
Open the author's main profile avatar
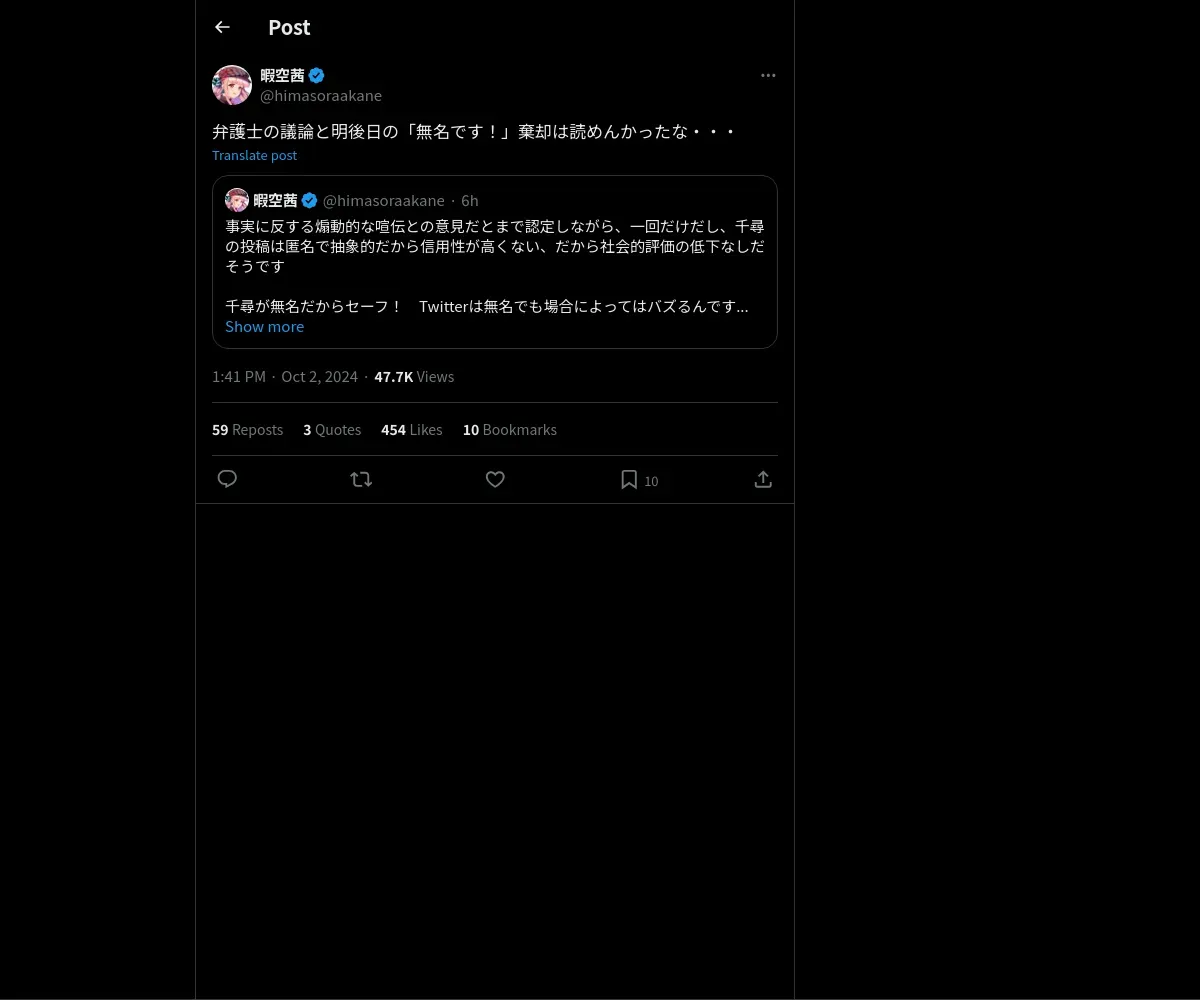coord(232,85)
